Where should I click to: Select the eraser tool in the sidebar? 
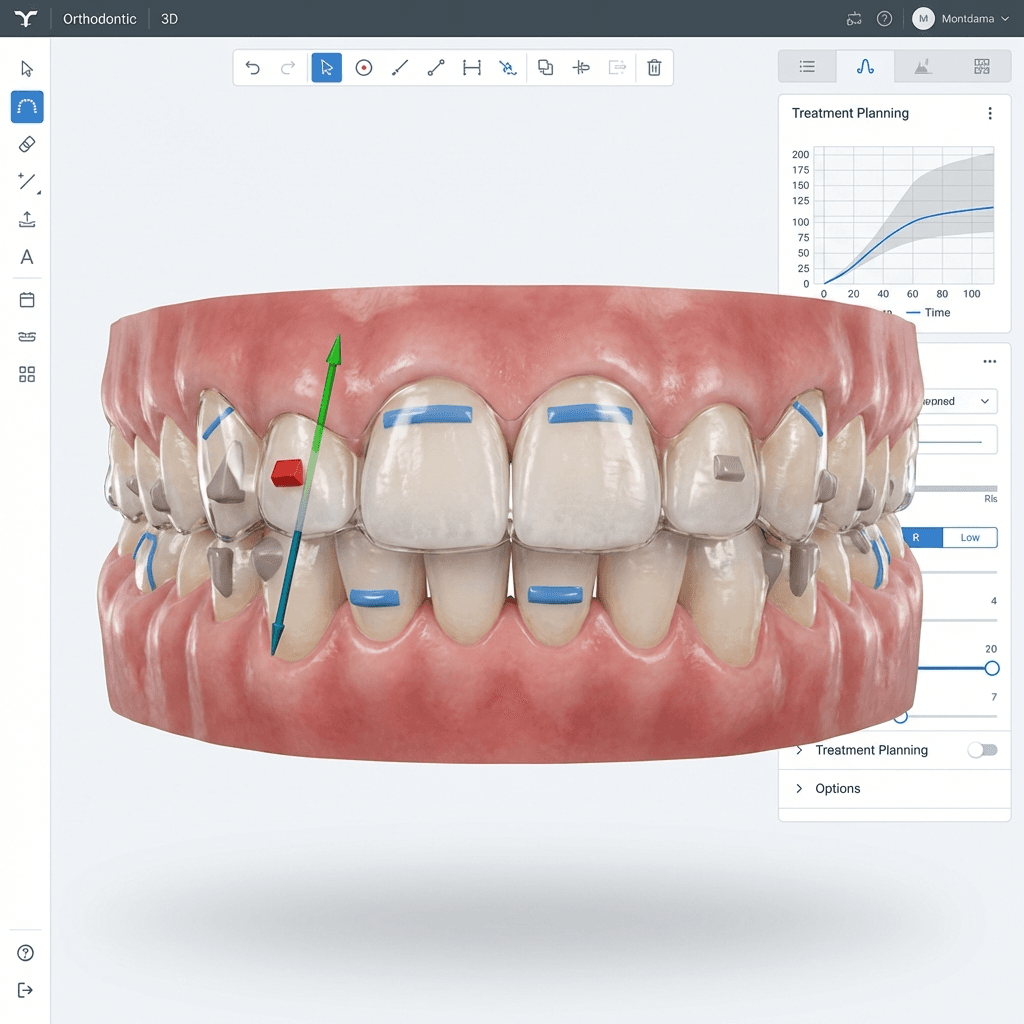tap(26, 144)
